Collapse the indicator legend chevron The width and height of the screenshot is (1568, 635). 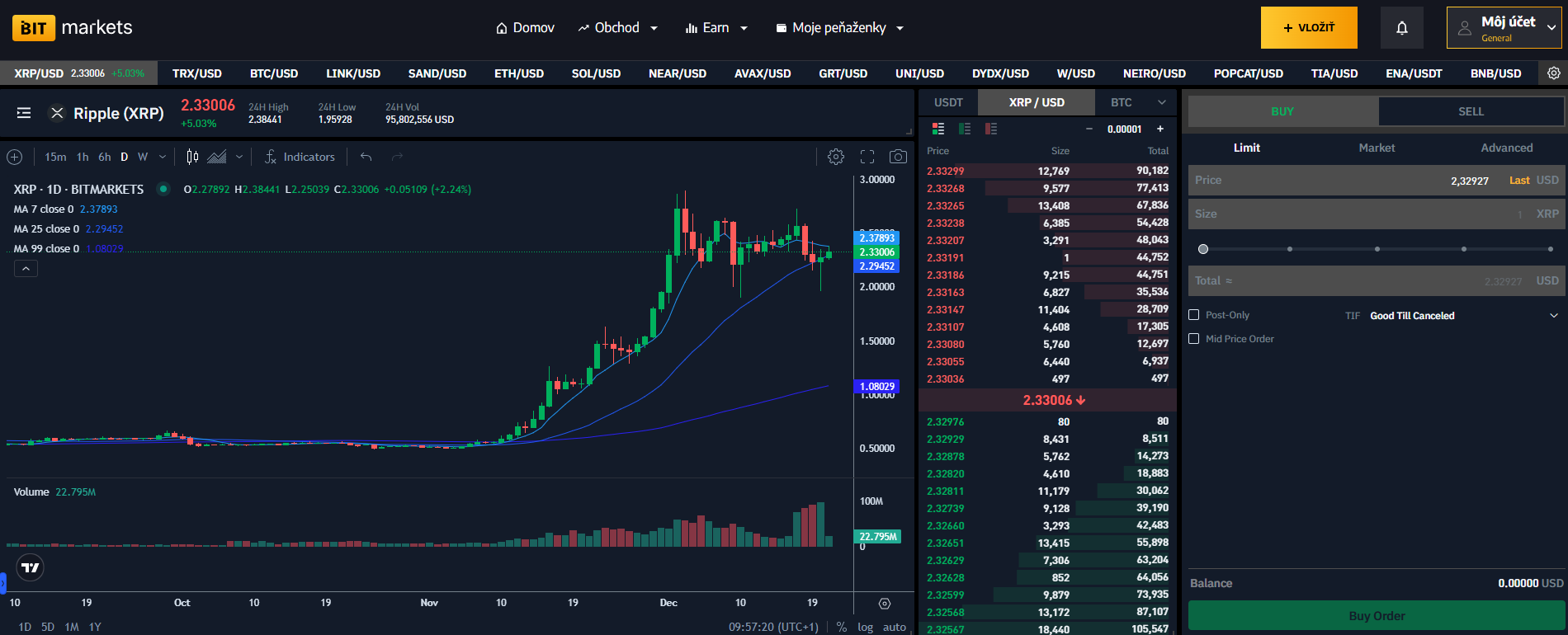[26, 269]
